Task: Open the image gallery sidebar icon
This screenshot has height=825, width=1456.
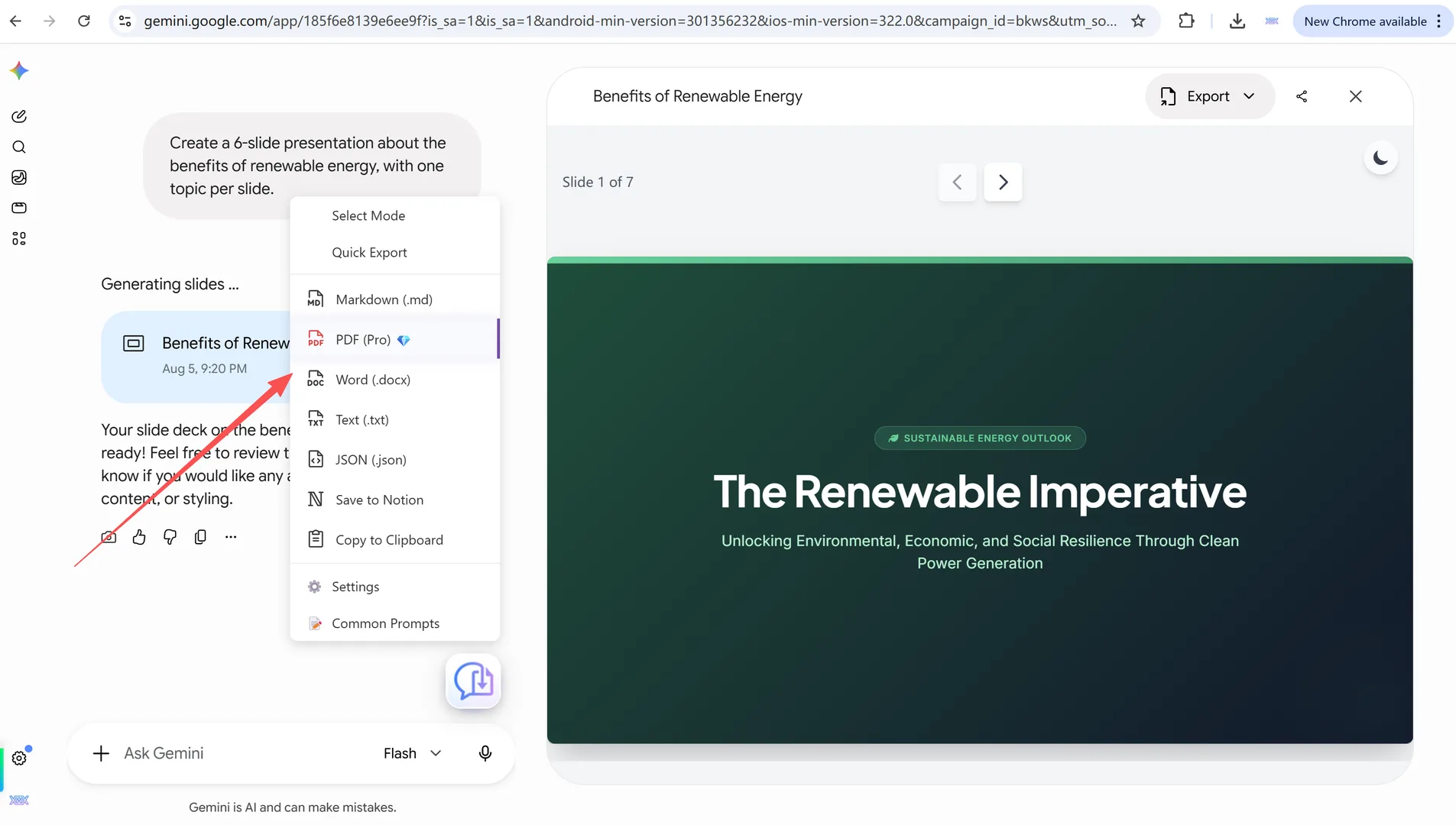Action: [19, 177]
